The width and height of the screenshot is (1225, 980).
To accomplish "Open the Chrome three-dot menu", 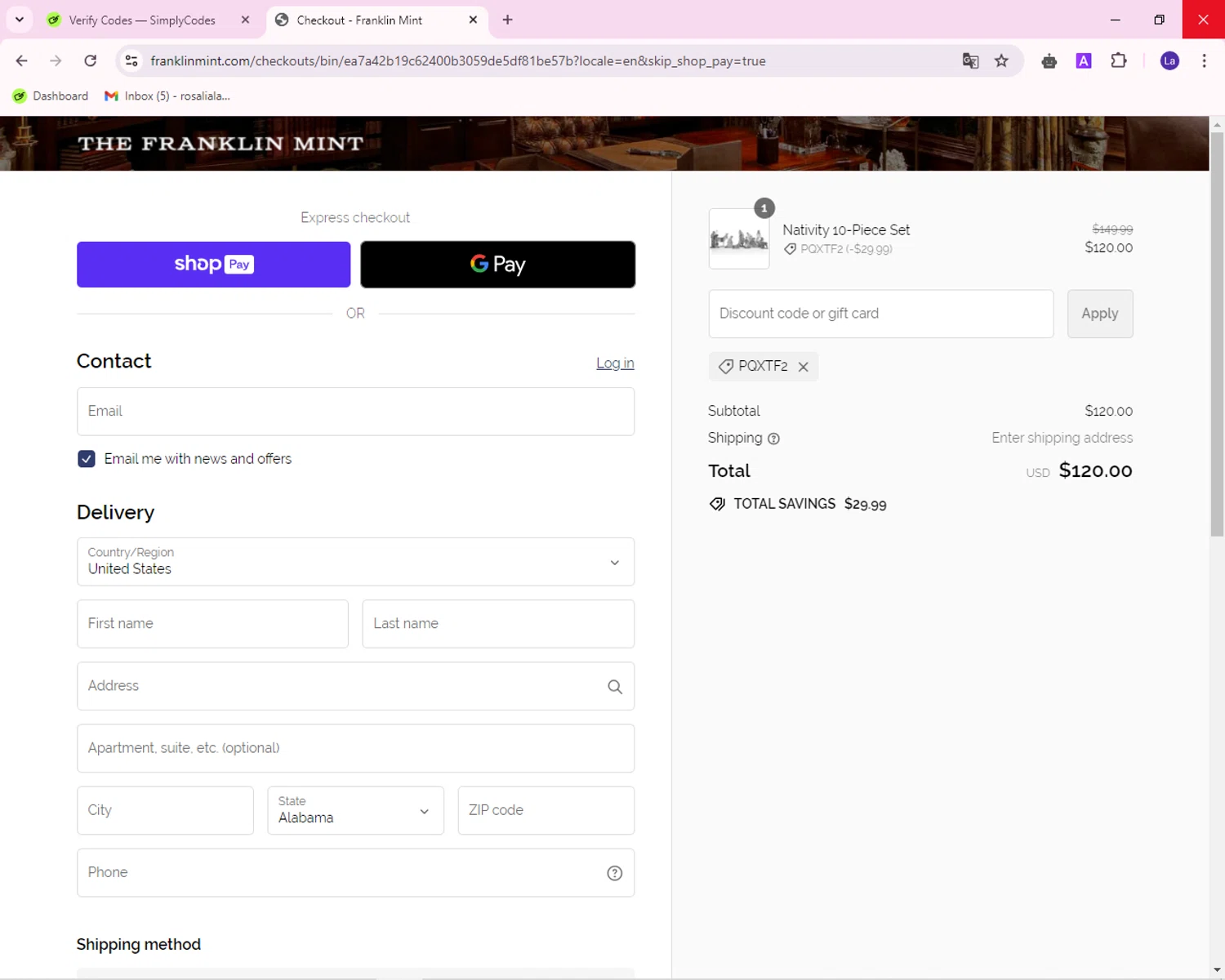I will coord(1204,61).
